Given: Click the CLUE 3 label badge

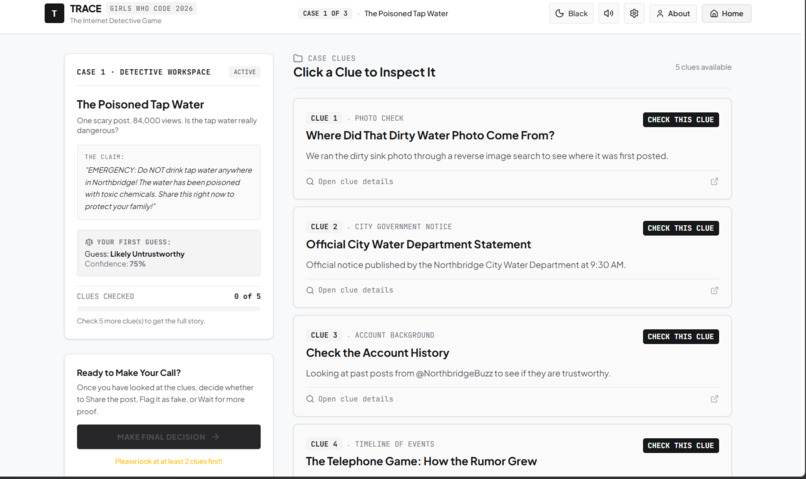Looking at the screenshot, I should (324, 335).
